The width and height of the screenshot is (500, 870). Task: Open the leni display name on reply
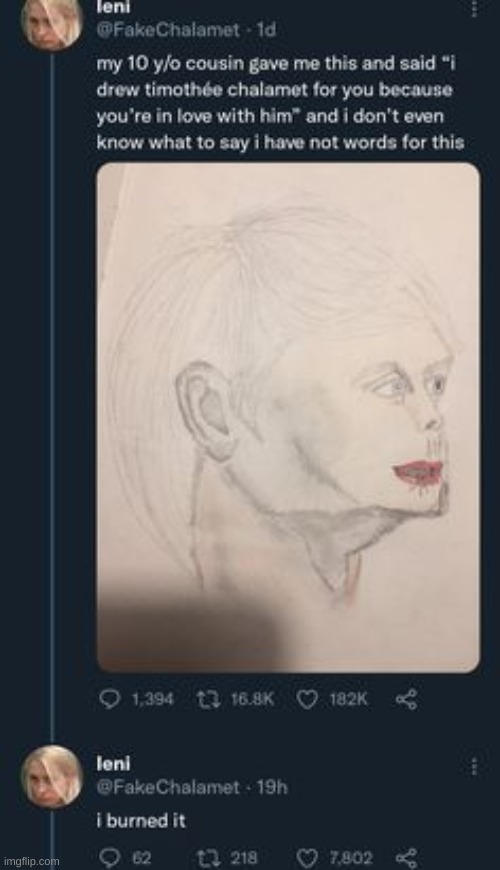pos(113,764)
